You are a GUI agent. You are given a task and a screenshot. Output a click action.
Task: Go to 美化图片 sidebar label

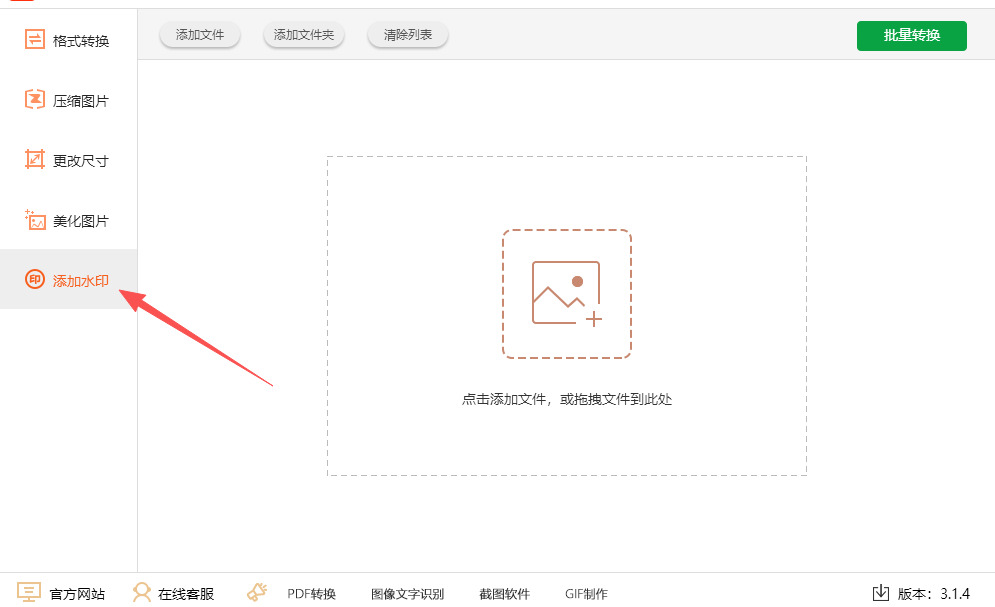pos(81,221)
